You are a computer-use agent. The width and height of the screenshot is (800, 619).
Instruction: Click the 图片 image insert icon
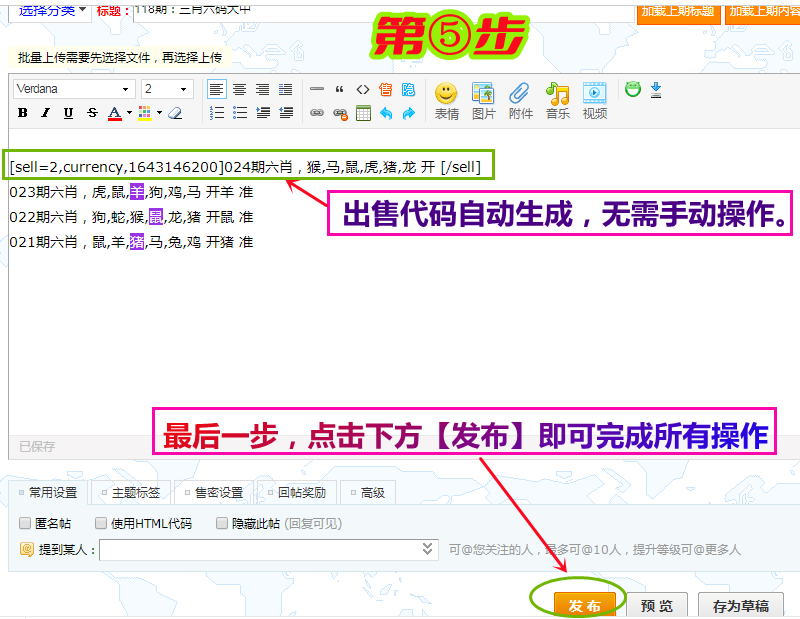483,100
